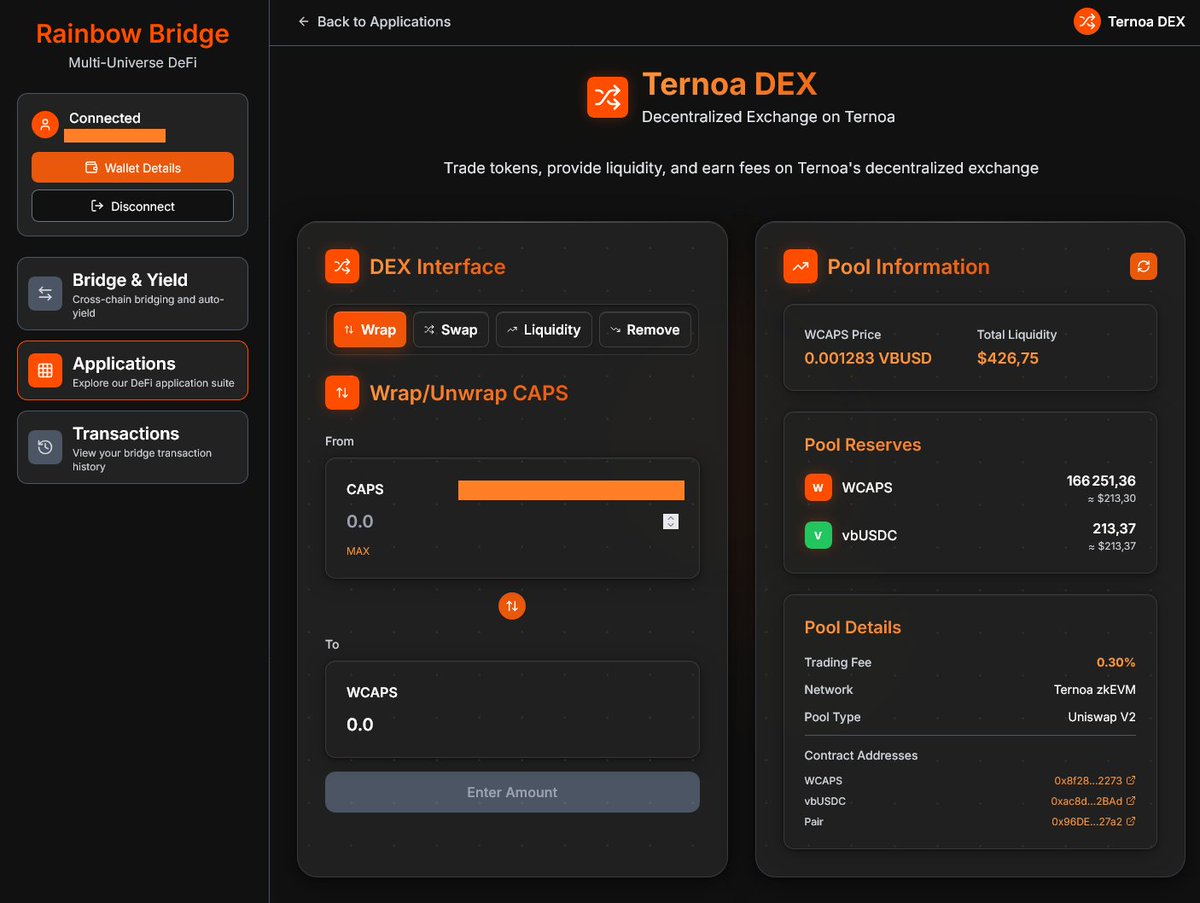Click the Applications grid icon
The height and width of the screenshot is (903, 1200).
point(45,371)
